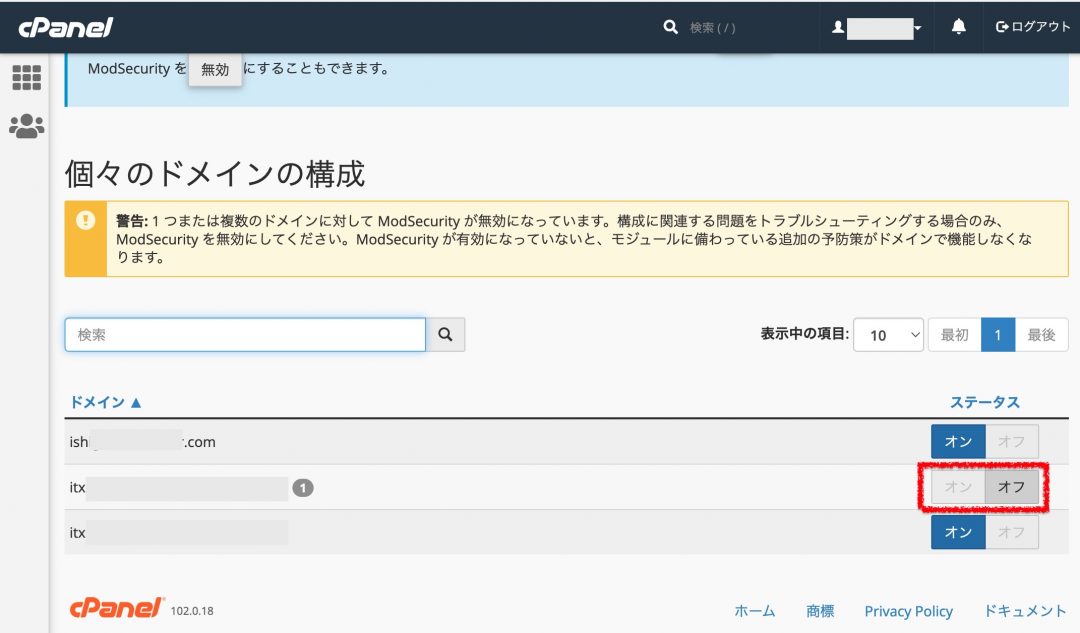The height and width of the screenshot is (633, 1080).
Task: Click the 最後 pagination button
Action: [x=1041, y=335]
